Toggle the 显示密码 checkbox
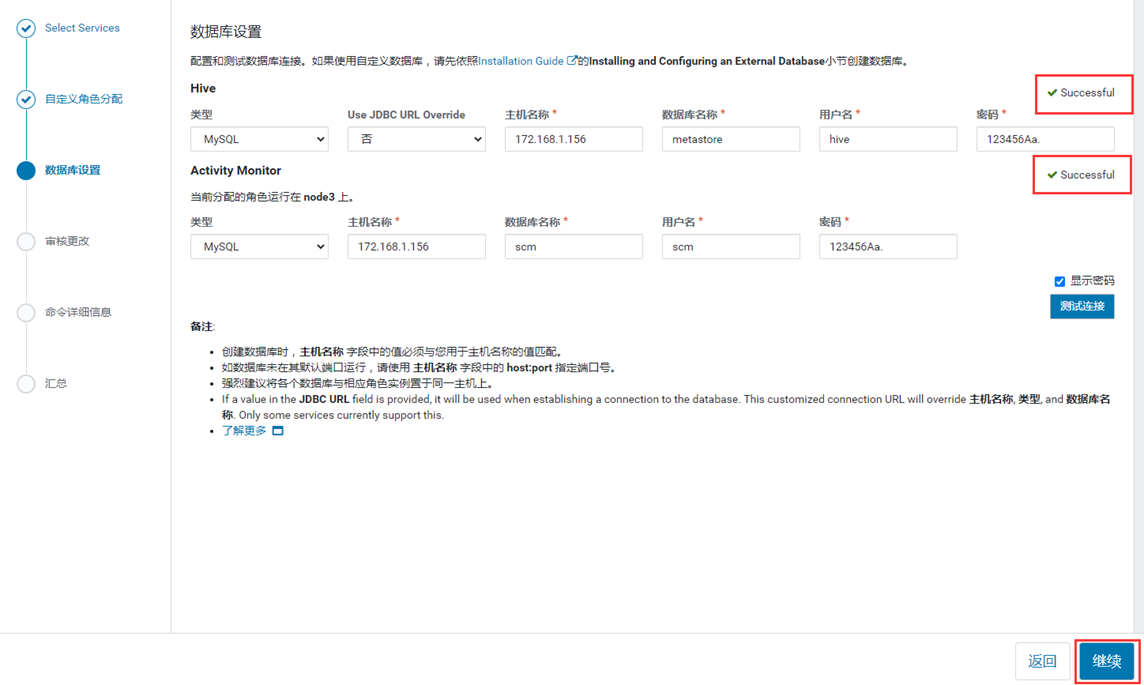The height and width of the screenshot is (685, 1144). [x=1059, y=282]
